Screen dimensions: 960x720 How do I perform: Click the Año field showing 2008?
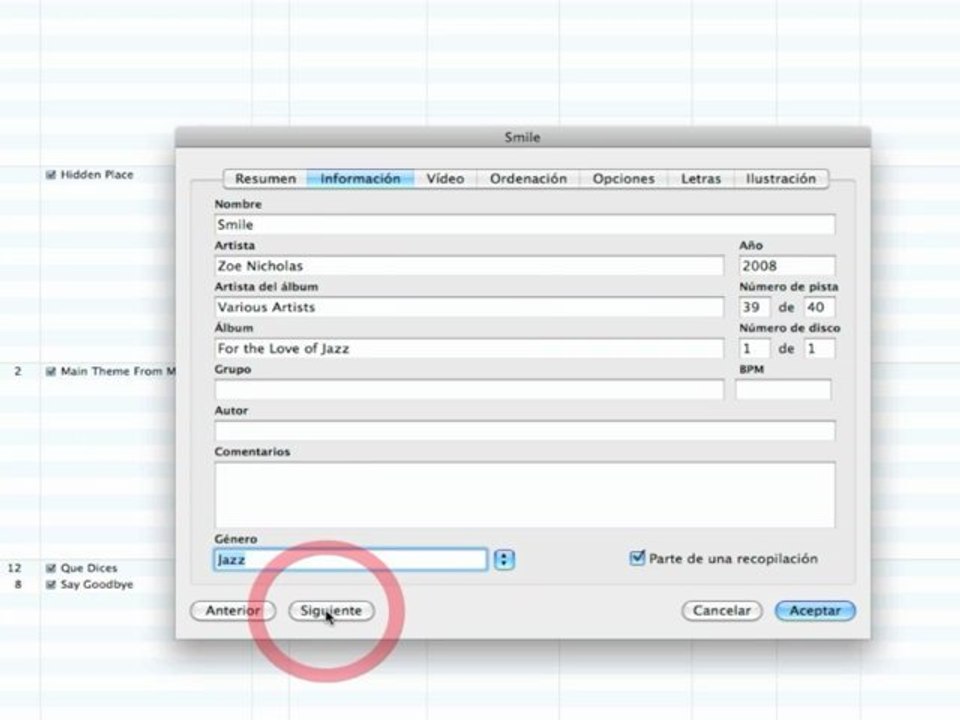pyautogui.click(x=787, y=266)
